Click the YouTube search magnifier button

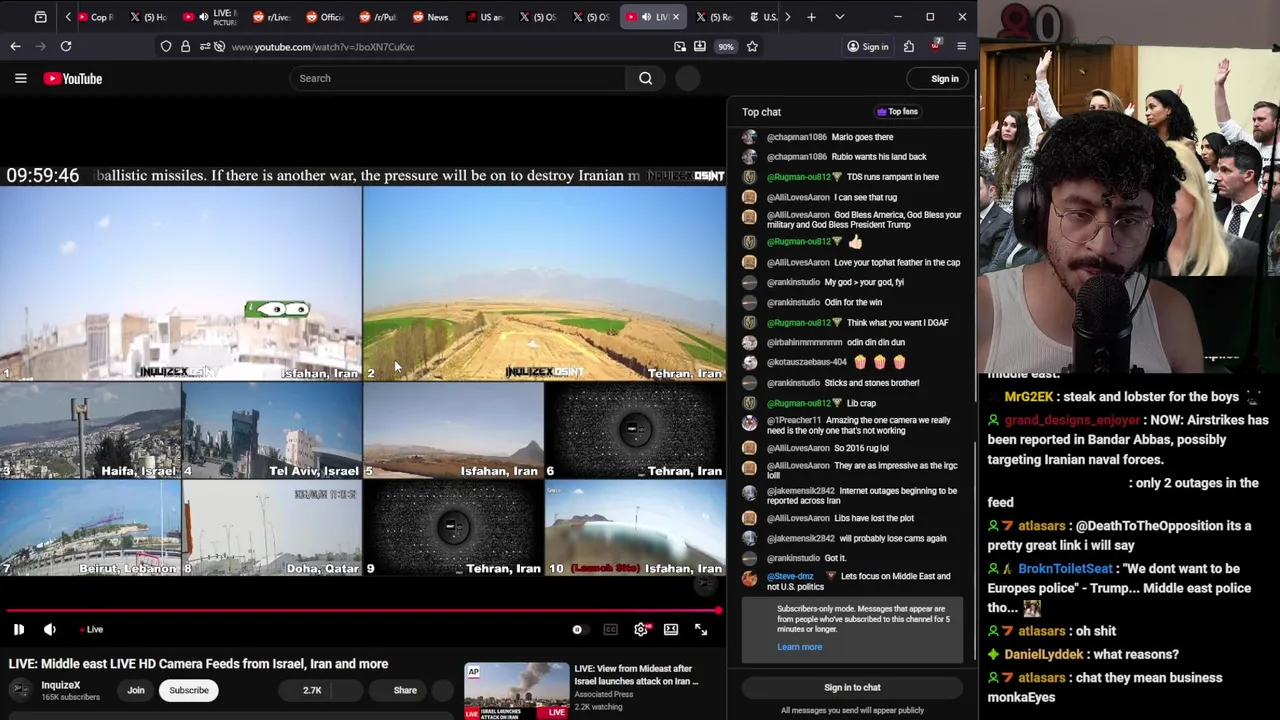[x=646, y=78]
